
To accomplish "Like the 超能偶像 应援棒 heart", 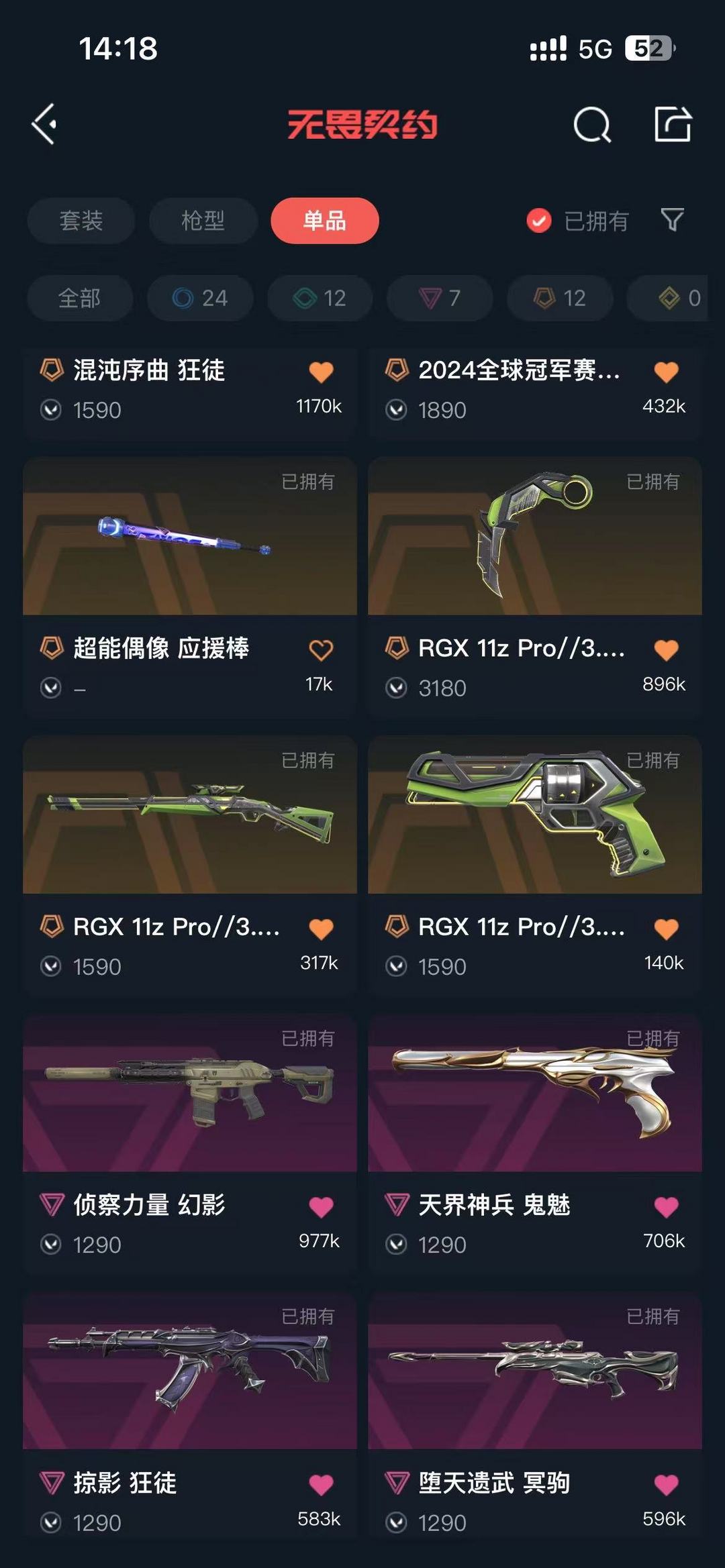I will coord(321,649).
